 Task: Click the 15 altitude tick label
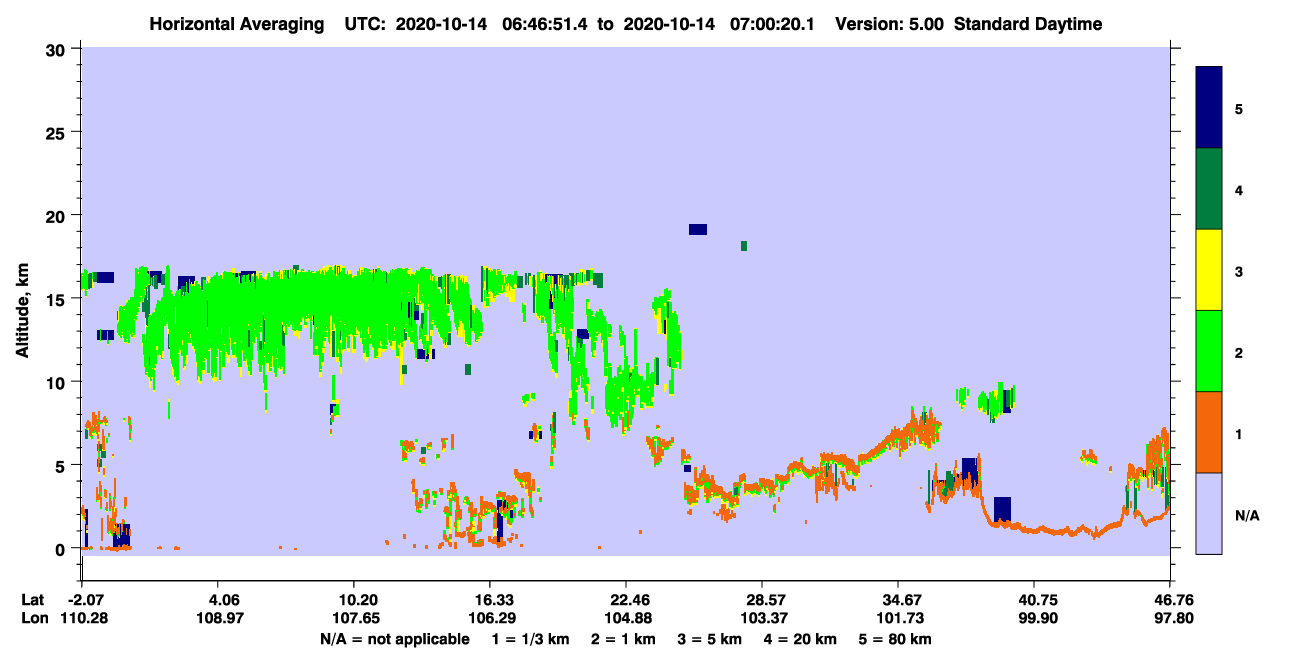(58, 298)
